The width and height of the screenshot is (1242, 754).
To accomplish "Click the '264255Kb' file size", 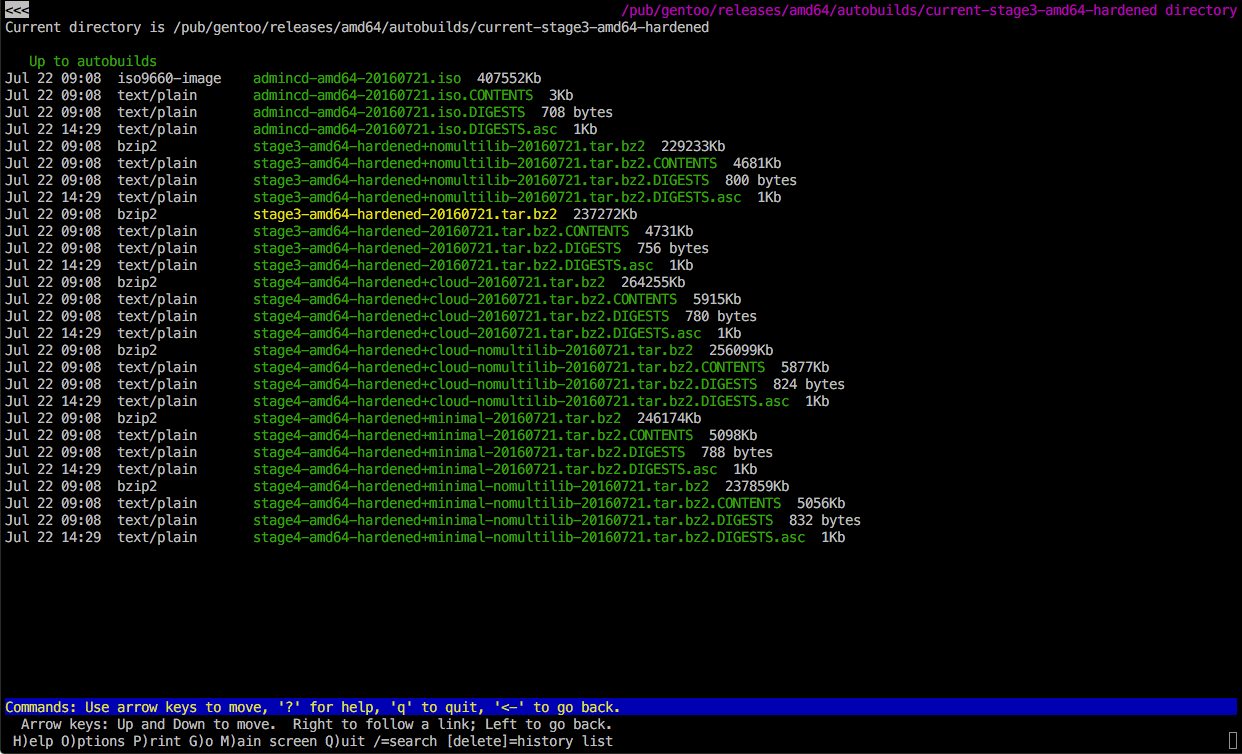I will 653,282.
